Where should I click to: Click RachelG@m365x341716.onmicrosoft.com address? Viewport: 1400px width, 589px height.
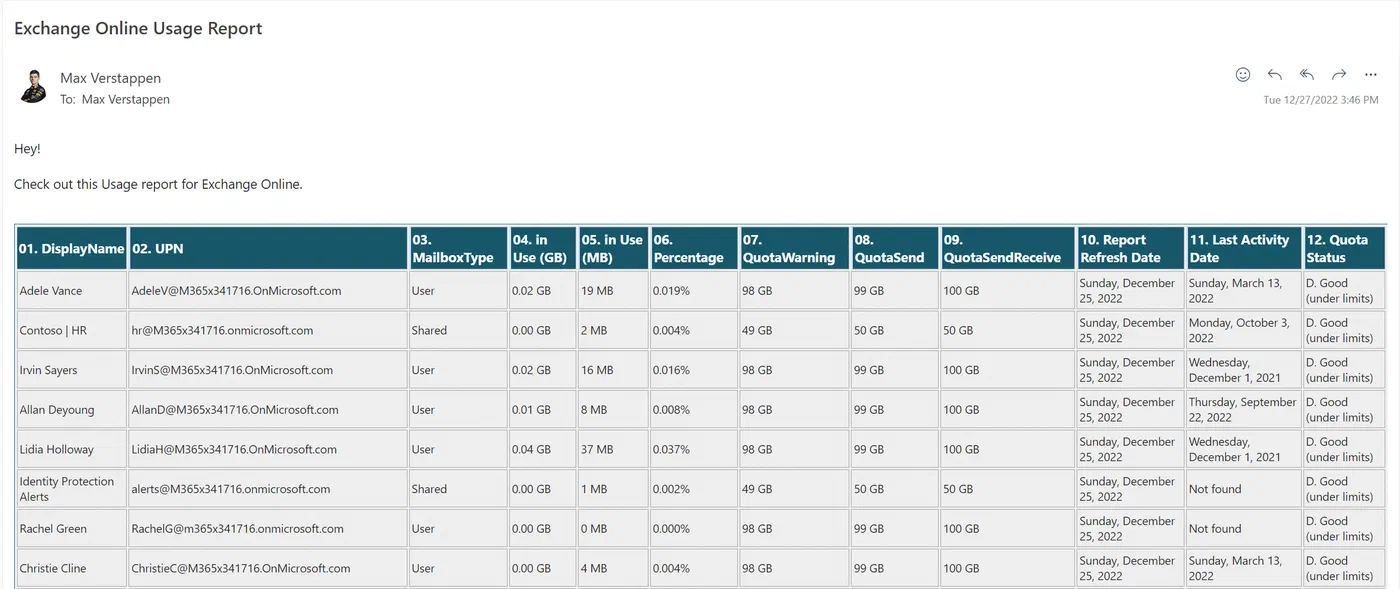tap(238, 529)
